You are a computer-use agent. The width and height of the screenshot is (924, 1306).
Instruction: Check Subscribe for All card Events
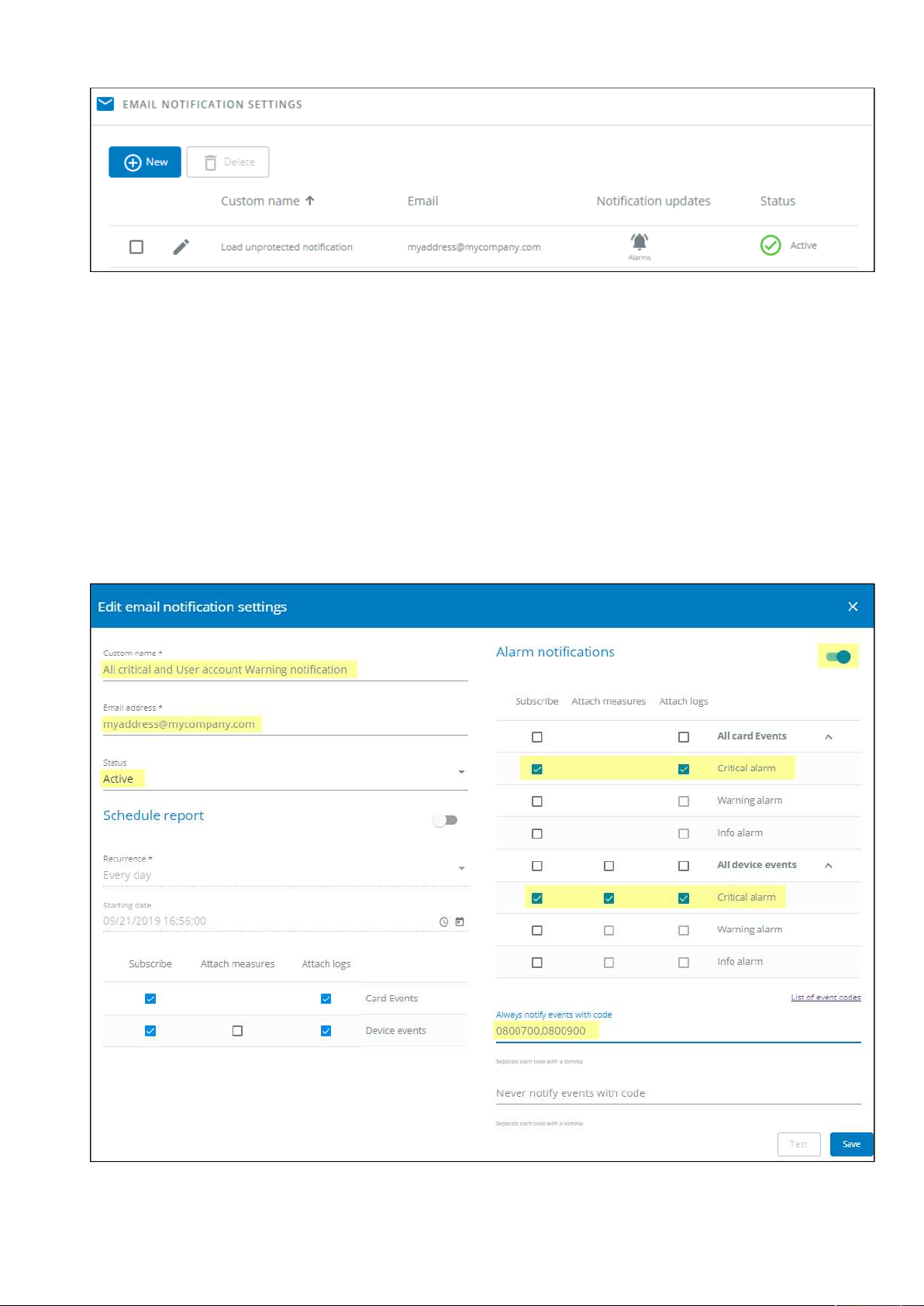(537, 737)
